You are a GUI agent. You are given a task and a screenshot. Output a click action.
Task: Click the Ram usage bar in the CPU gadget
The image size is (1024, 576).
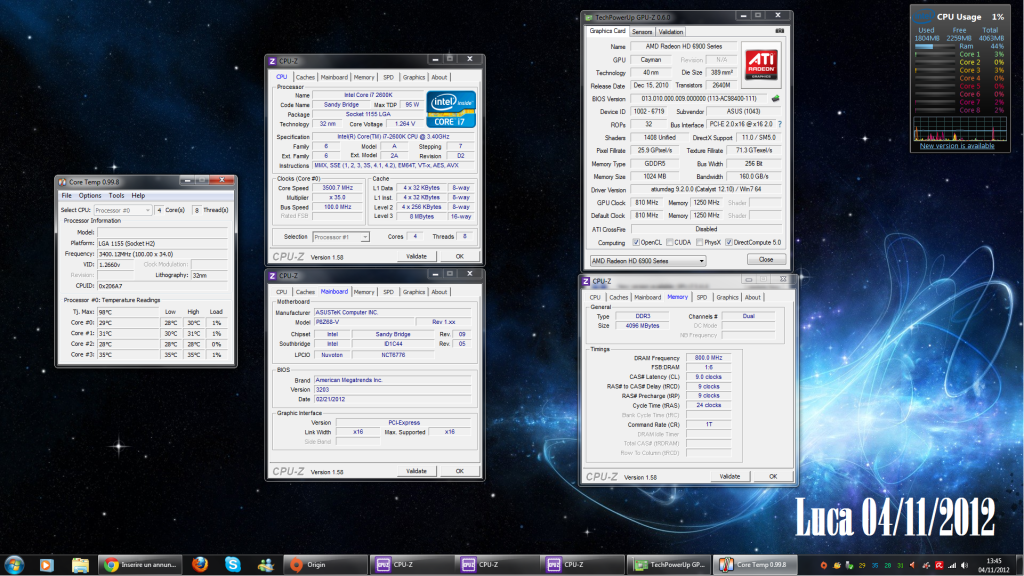click(x=934, y=46)
